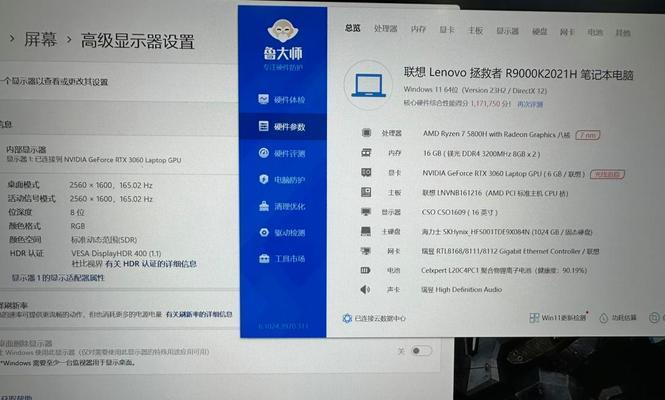Switch to the 硬盘 tab
This screenshot has width=665, height=400.
539,31
